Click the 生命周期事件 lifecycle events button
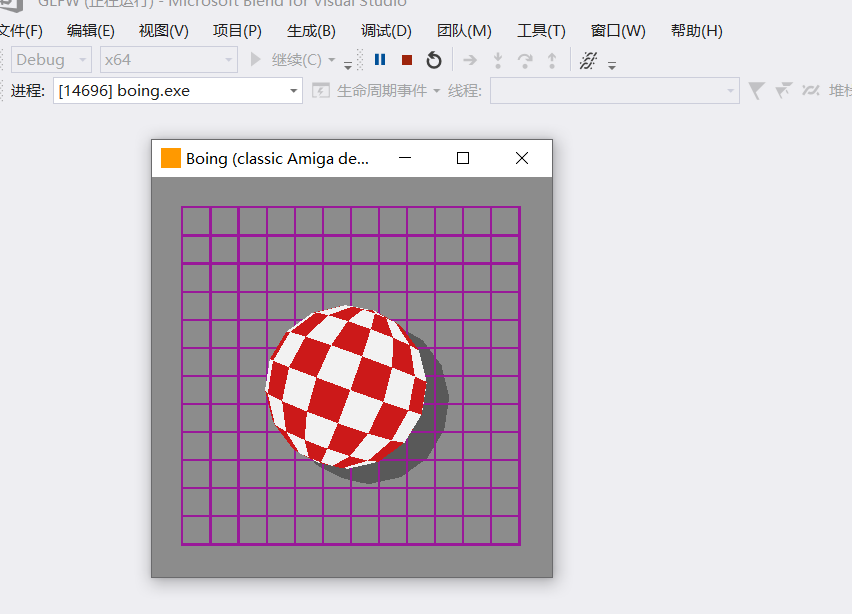 click(370, 91)
